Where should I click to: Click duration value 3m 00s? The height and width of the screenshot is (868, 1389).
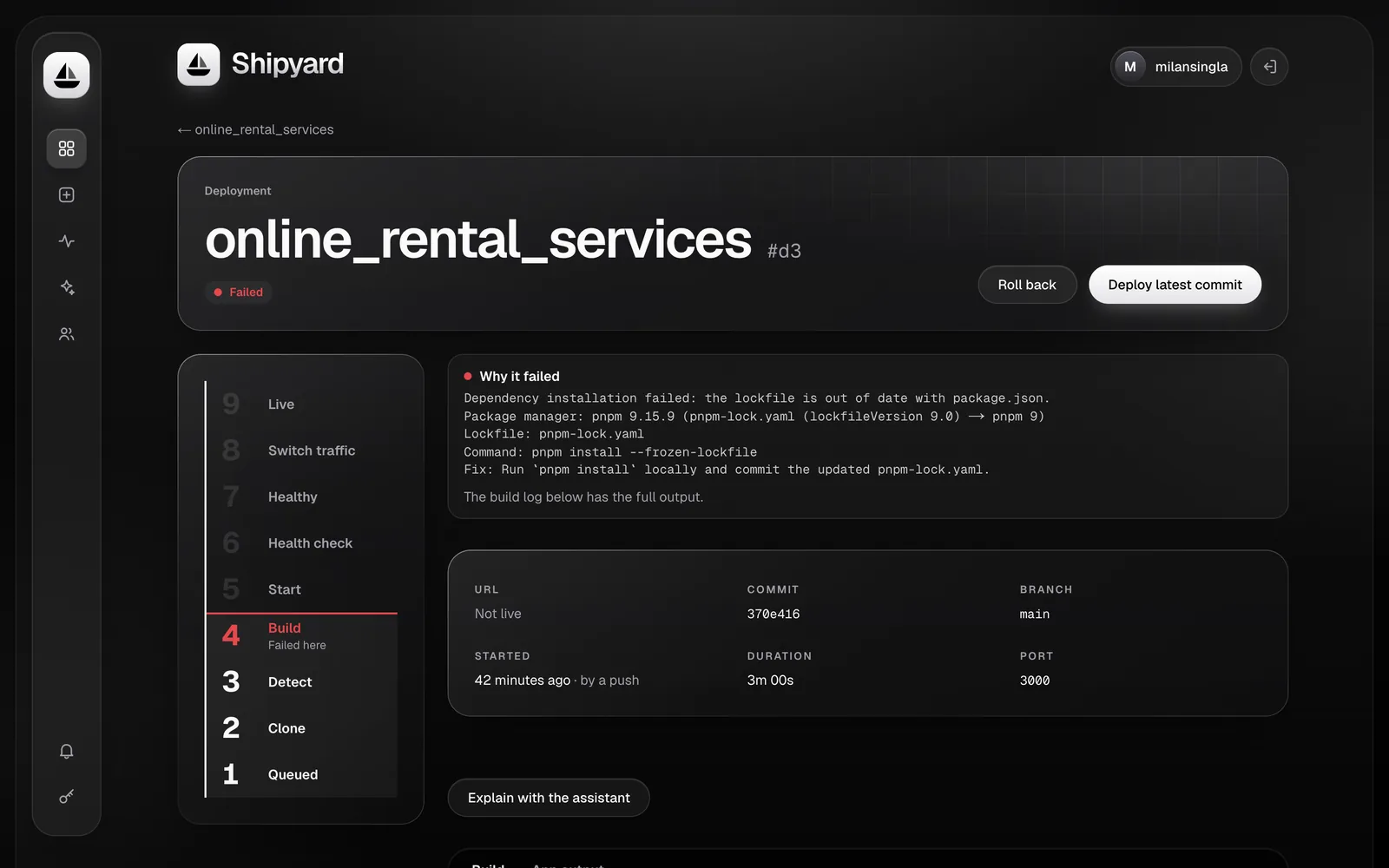click(x=770, y=681)
